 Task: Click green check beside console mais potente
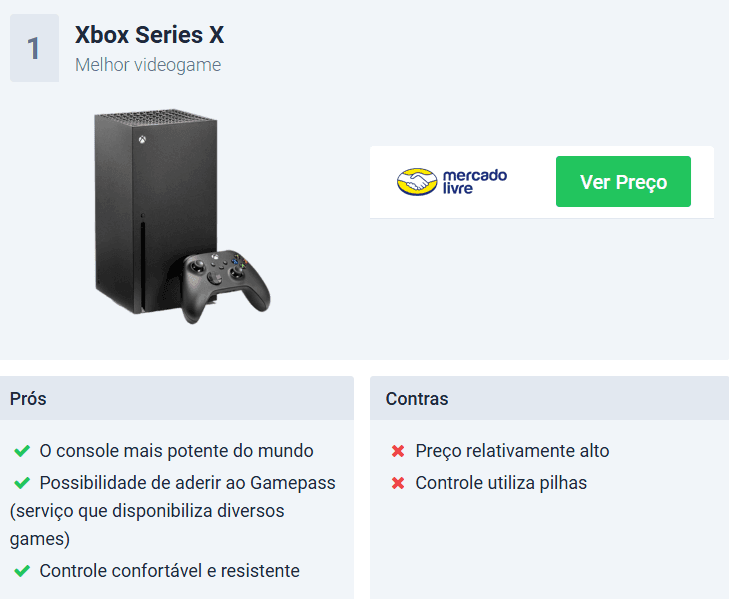click(22, 451)
